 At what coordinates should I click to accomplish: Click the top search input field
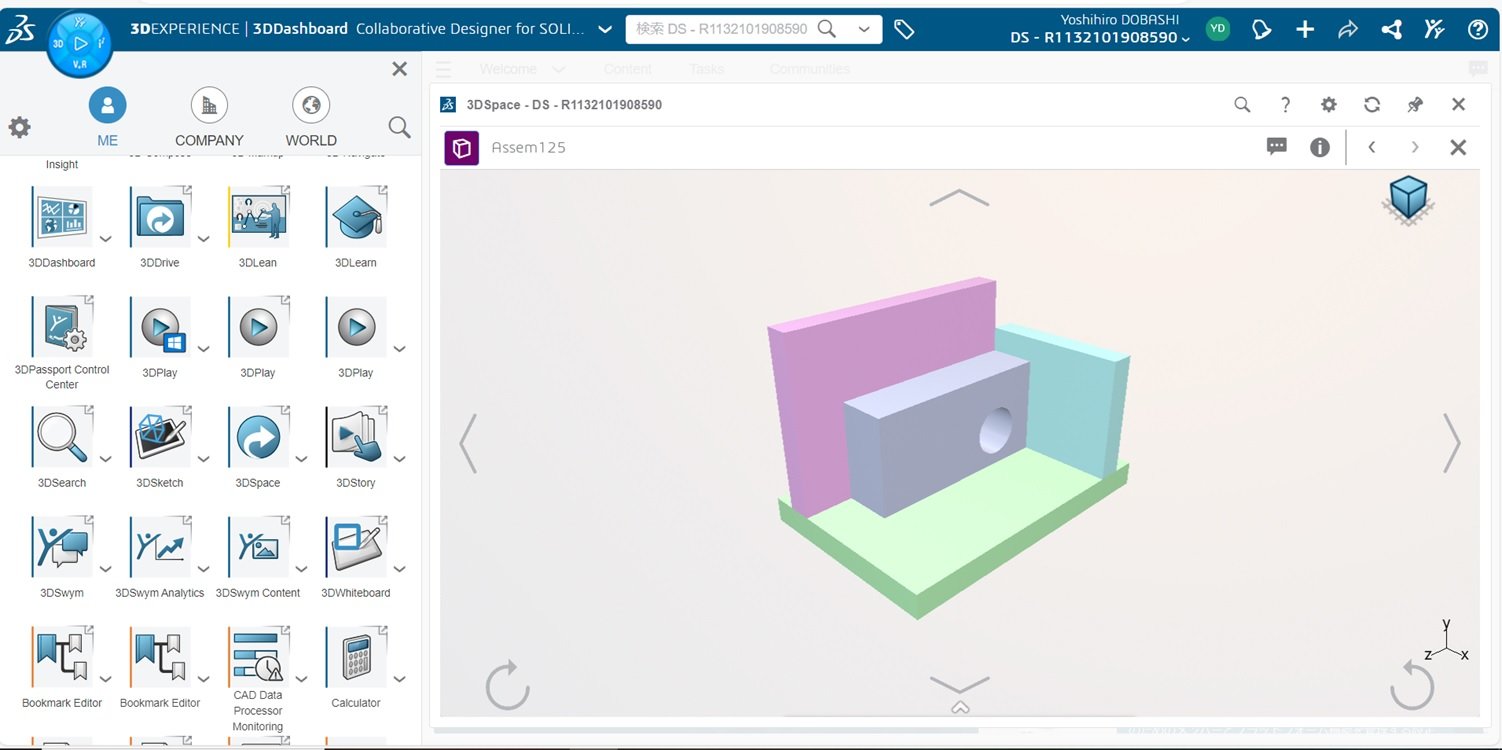point(722,30)
